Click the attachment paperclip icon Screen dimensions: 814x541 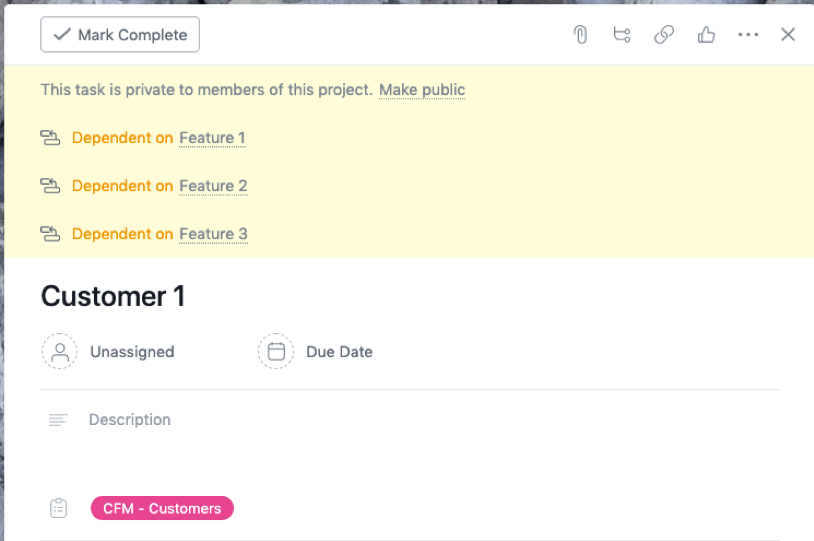(x=580, y=35)
